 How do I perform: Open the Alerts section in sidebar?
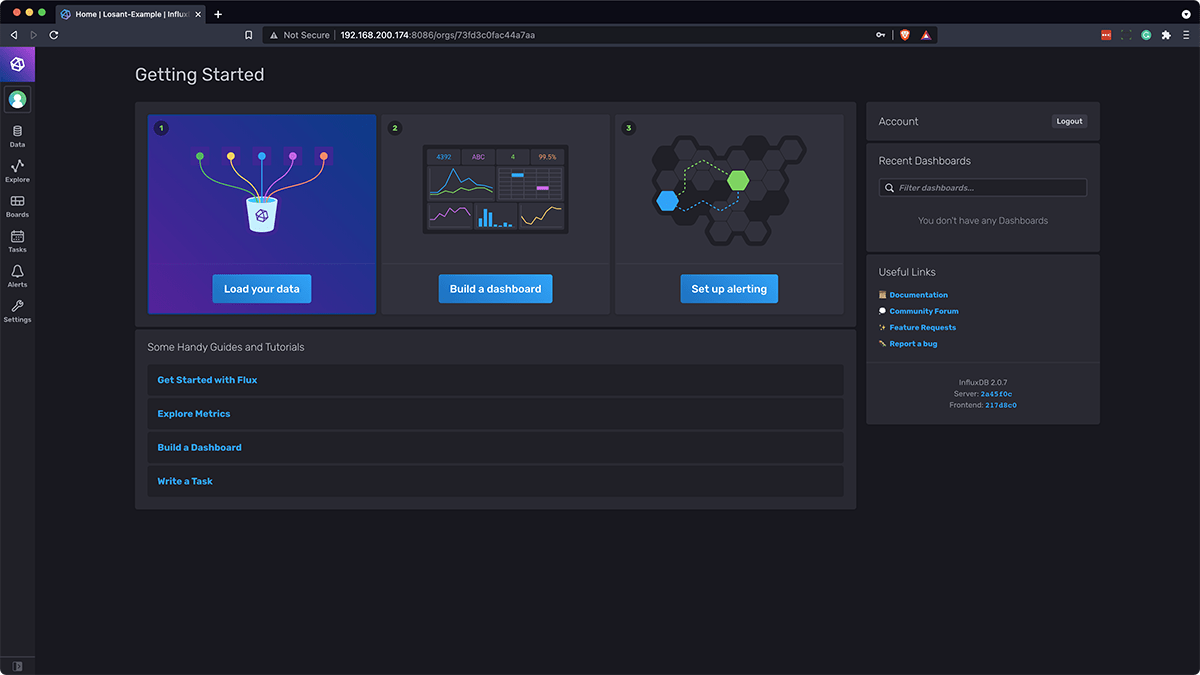click(17, 276)
